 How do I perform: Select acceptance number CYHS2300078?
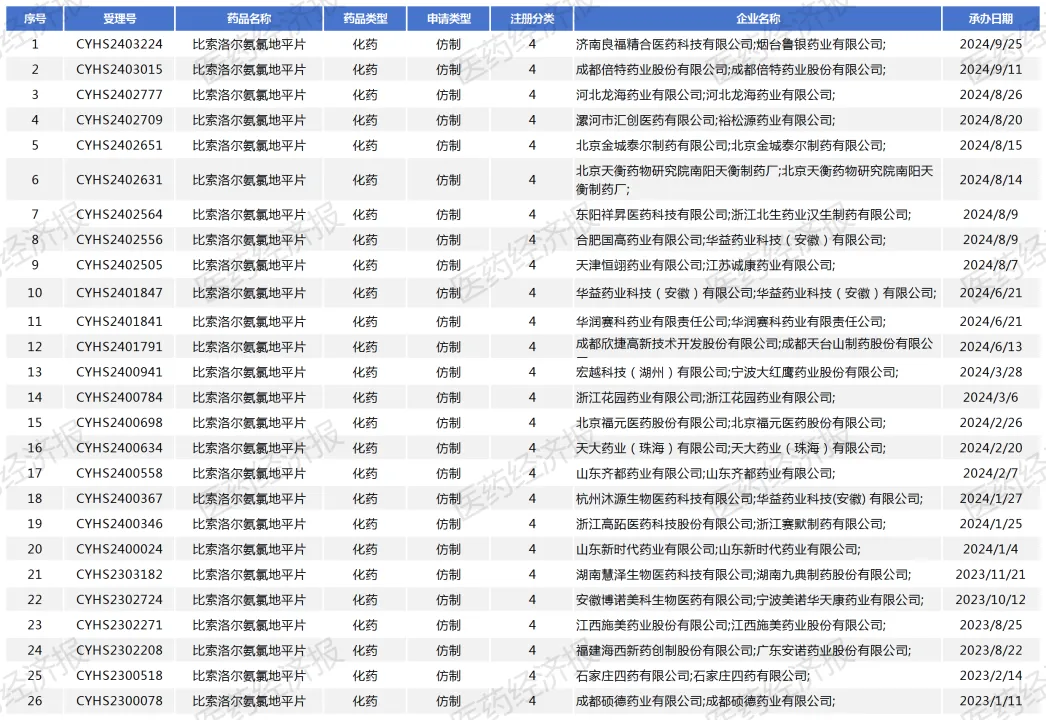pyautogui.click(x=118, y=701)
